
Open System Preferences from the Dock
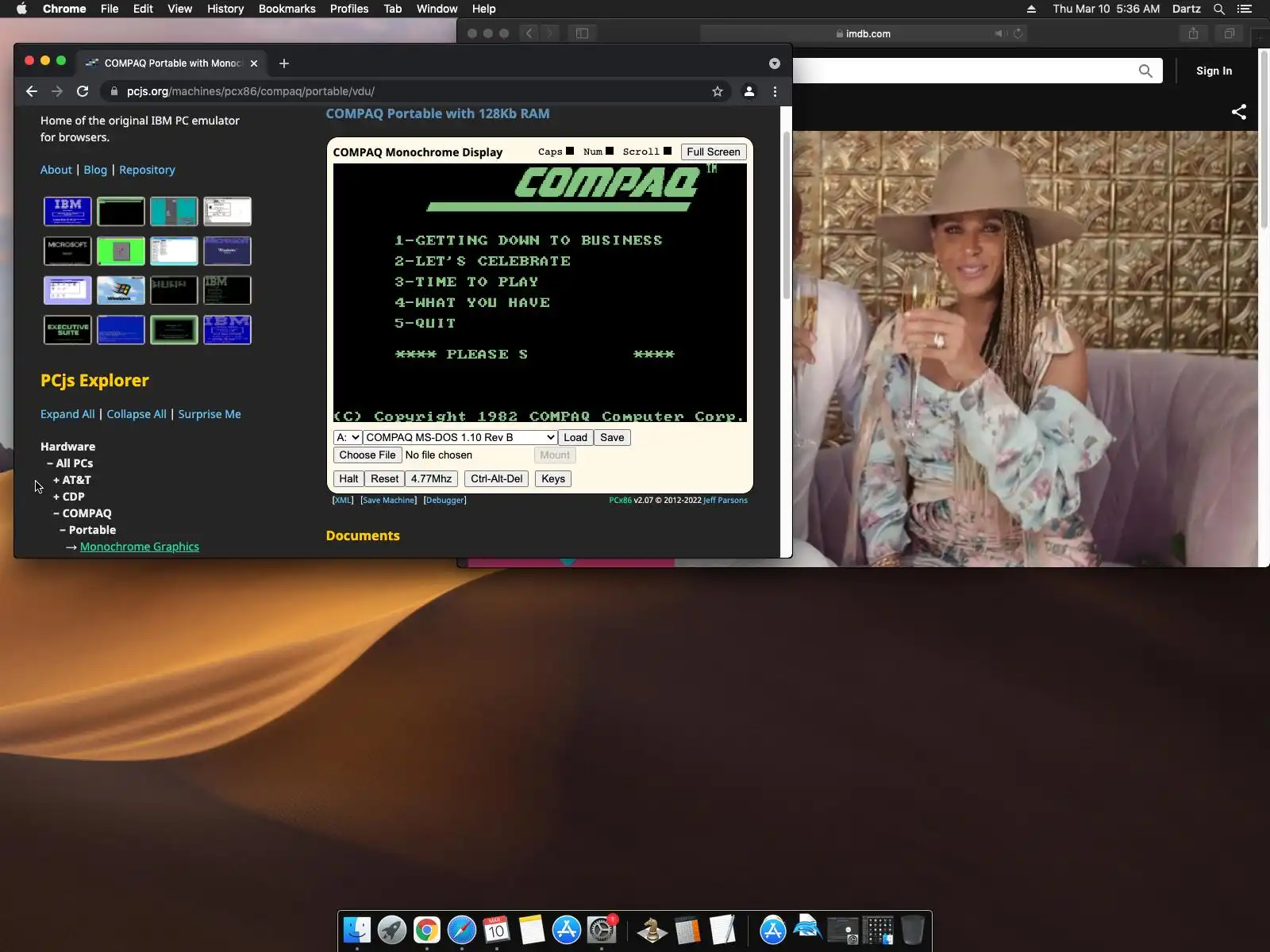(x=602, y=930)
